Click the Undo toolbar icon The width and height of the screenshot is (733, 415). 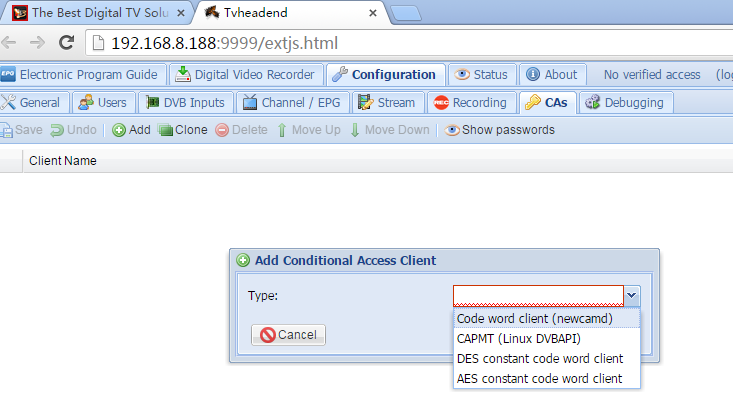tap(57, 130)
